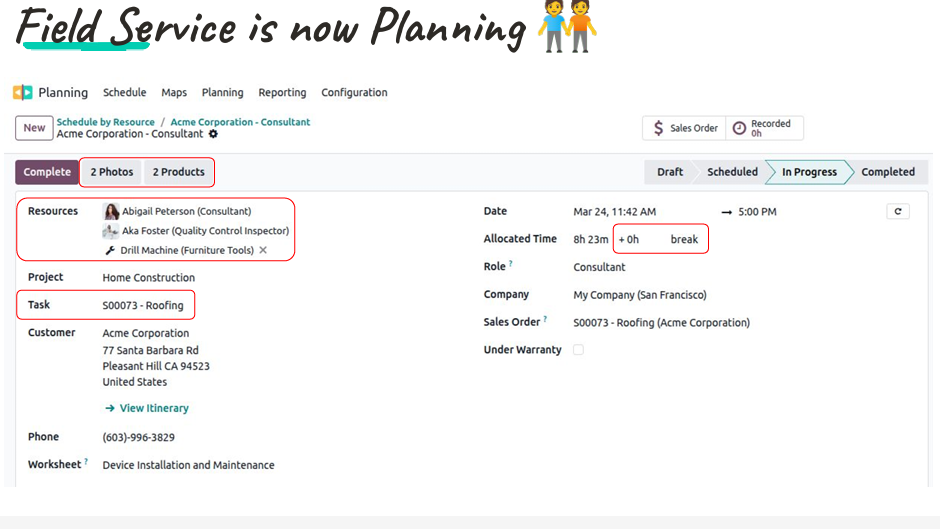Select Aka Foster (Quality Control Inspector) tag

pyautogui.click(x=206, y=231)
